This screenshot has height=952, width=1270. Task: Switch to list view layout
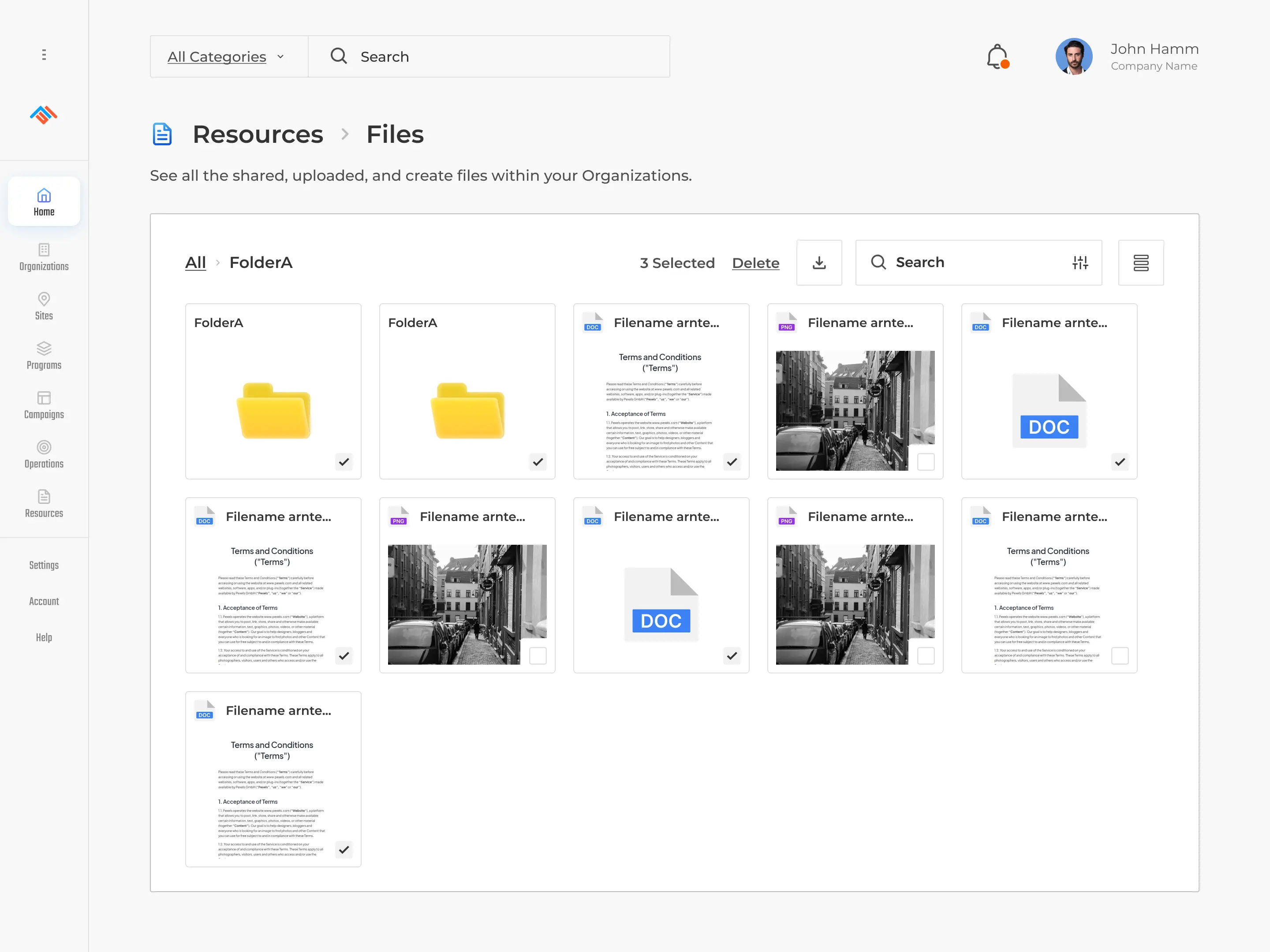click(1141, 262)
